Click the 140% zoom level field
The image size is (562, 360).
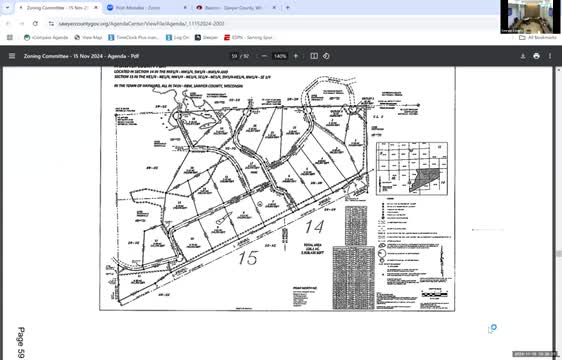(x=280, y=56)
